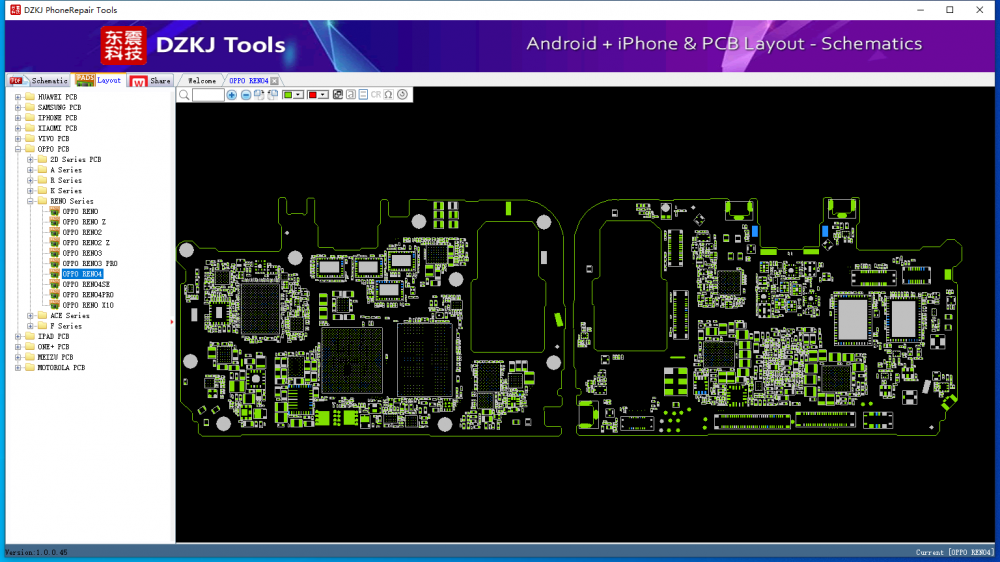Open the red color dropdown arrow

324,95
